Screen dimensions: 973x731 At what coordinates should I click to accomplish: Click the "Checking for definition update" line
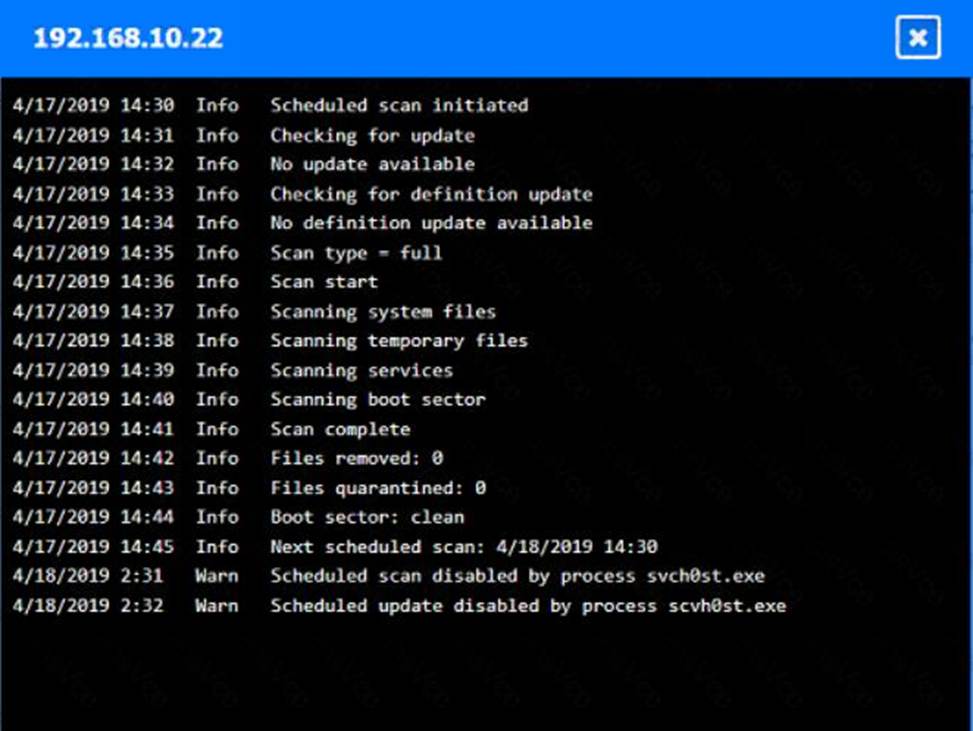[431, 194]
